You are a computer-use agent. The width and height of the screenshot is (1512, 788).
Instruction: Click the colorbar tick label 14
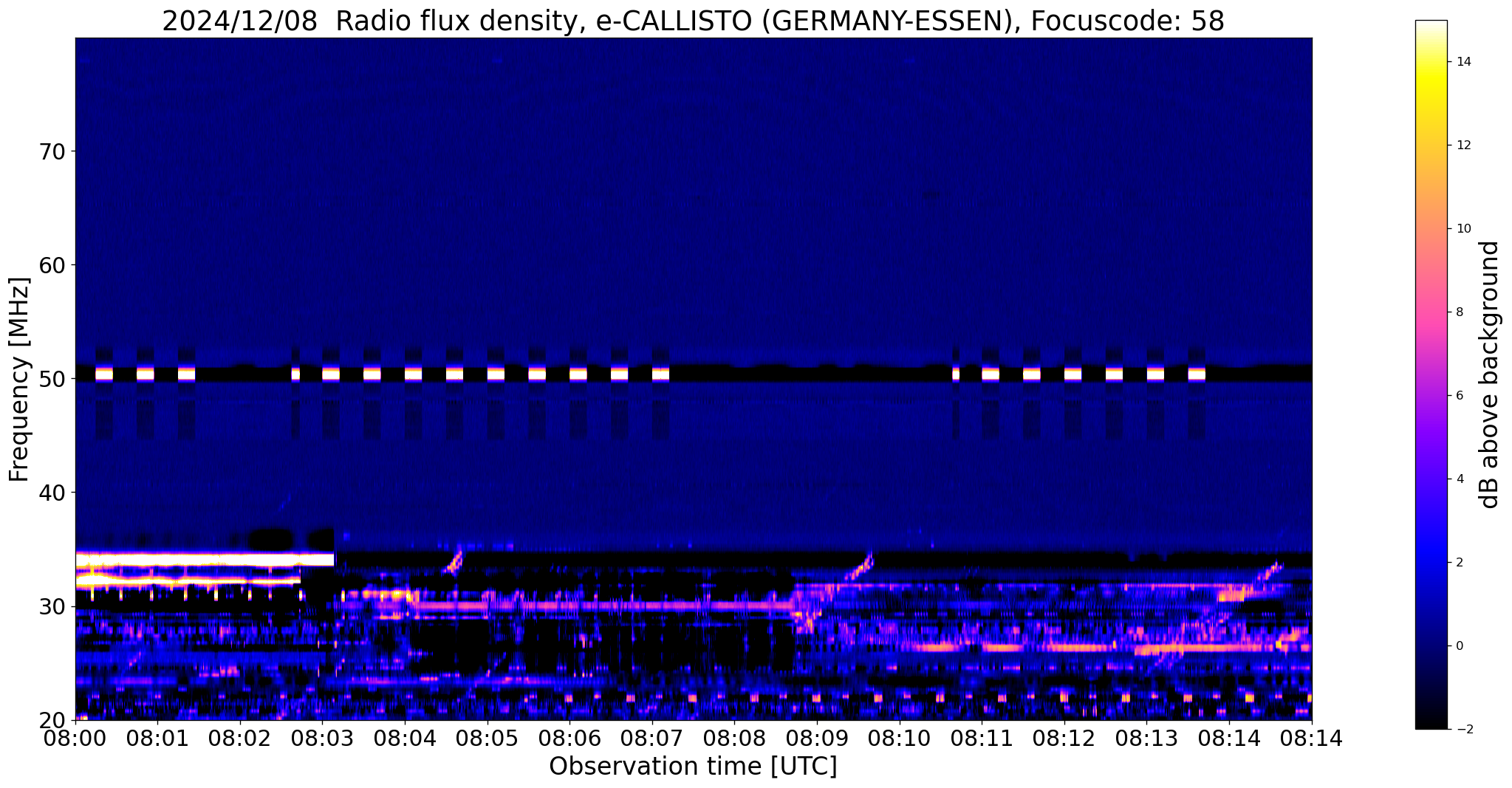point(1463,62)
